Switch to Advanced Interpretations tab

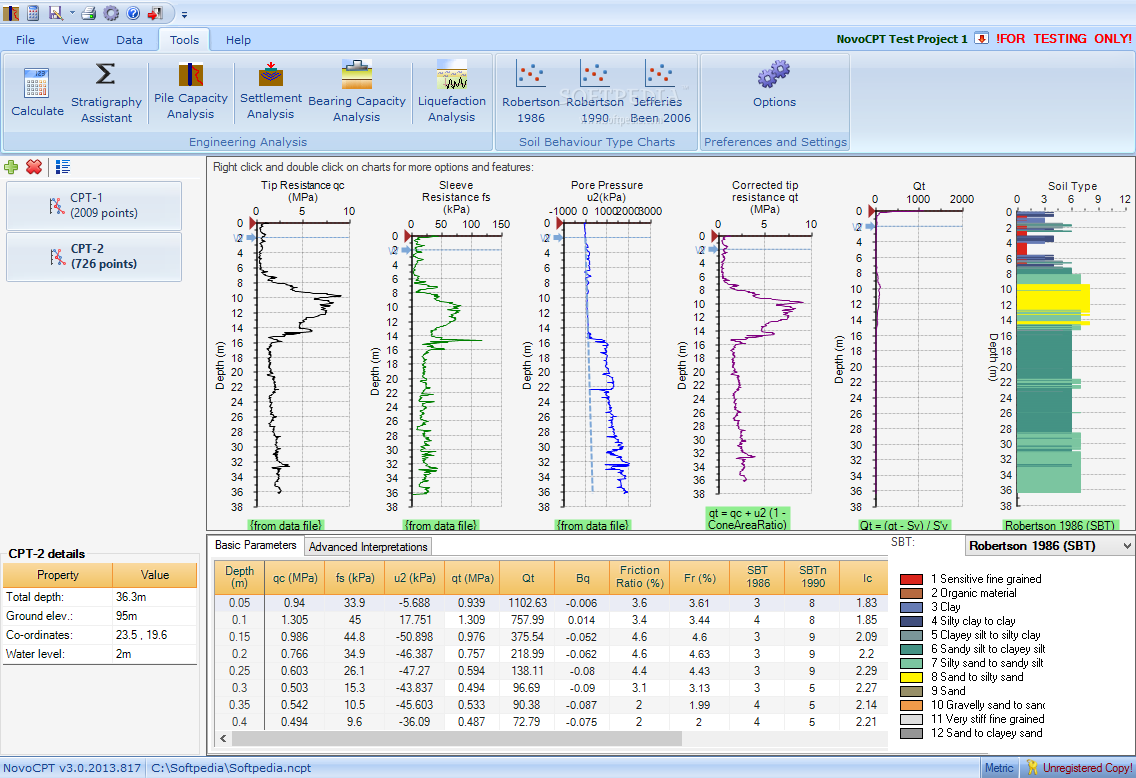coord(368,546)
